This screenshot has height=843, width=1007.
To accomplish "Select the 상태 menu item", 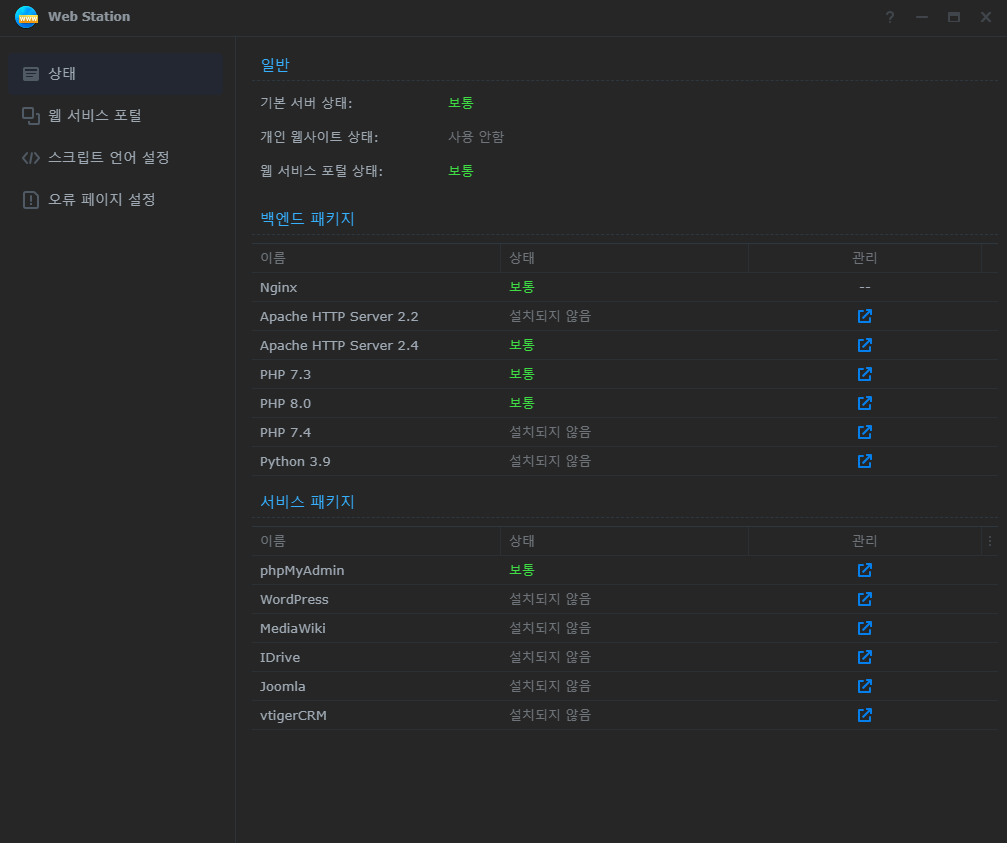I will (x=116, y=74).
